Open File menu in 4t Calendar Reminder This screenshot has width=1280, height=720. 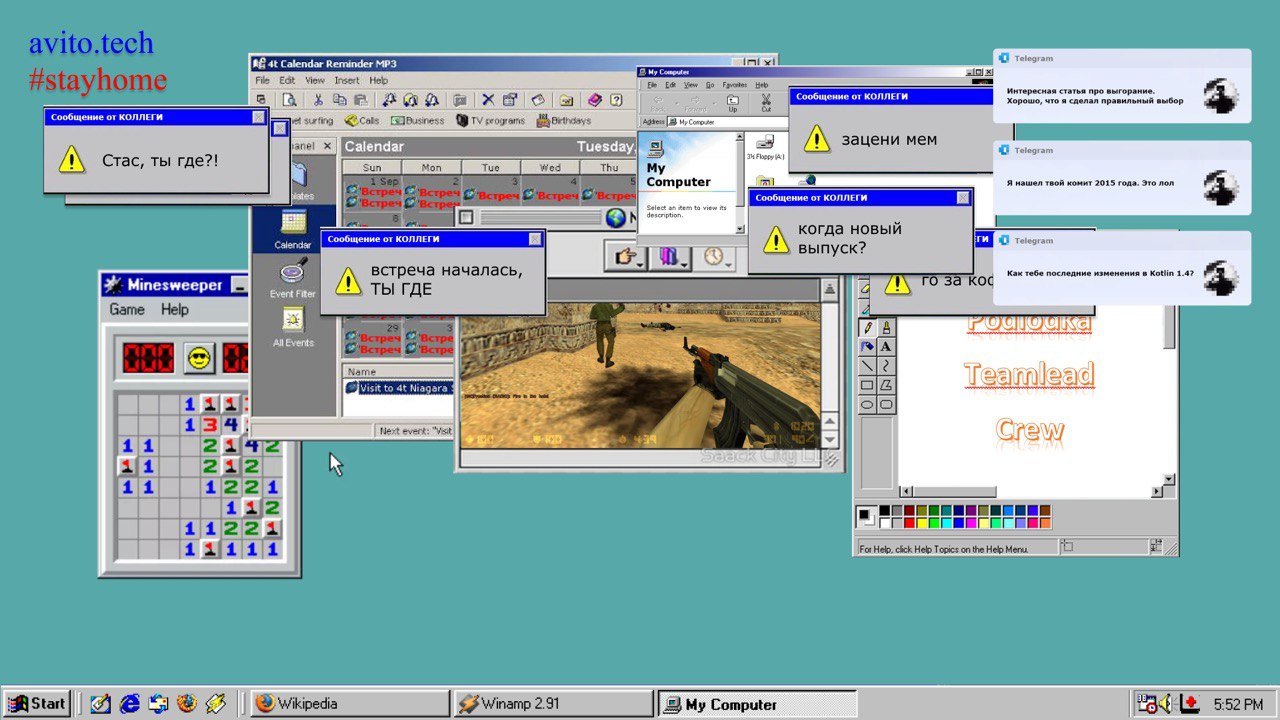tap(262, 80)
